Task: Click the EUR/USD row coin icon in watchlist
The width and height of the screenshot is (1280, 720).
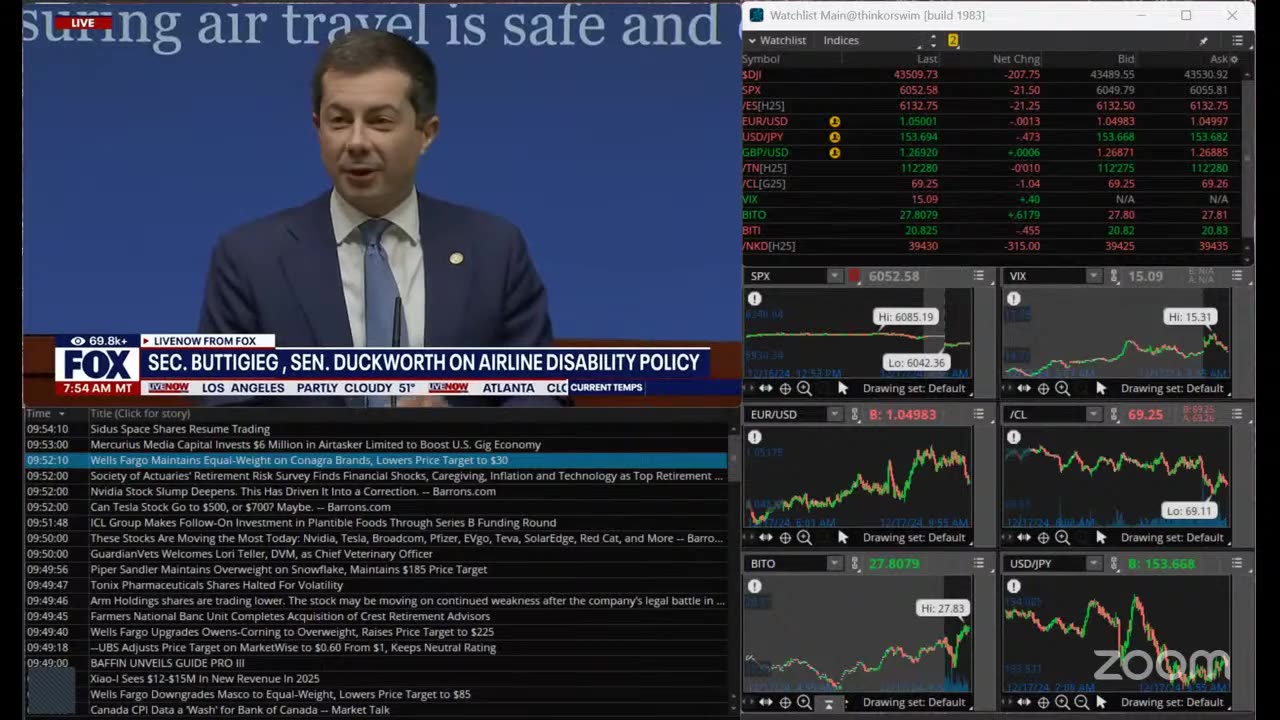Action: tap(834, 121)
